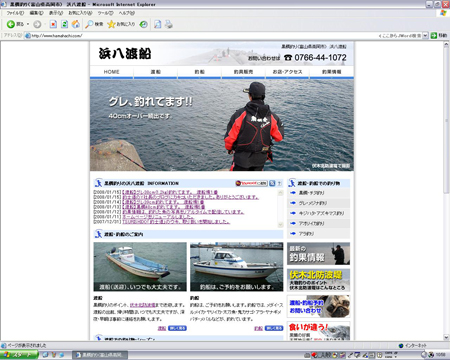Click the Stop loading icon
This screenshot has width=450, height=360.
click(x=53, y=24)
